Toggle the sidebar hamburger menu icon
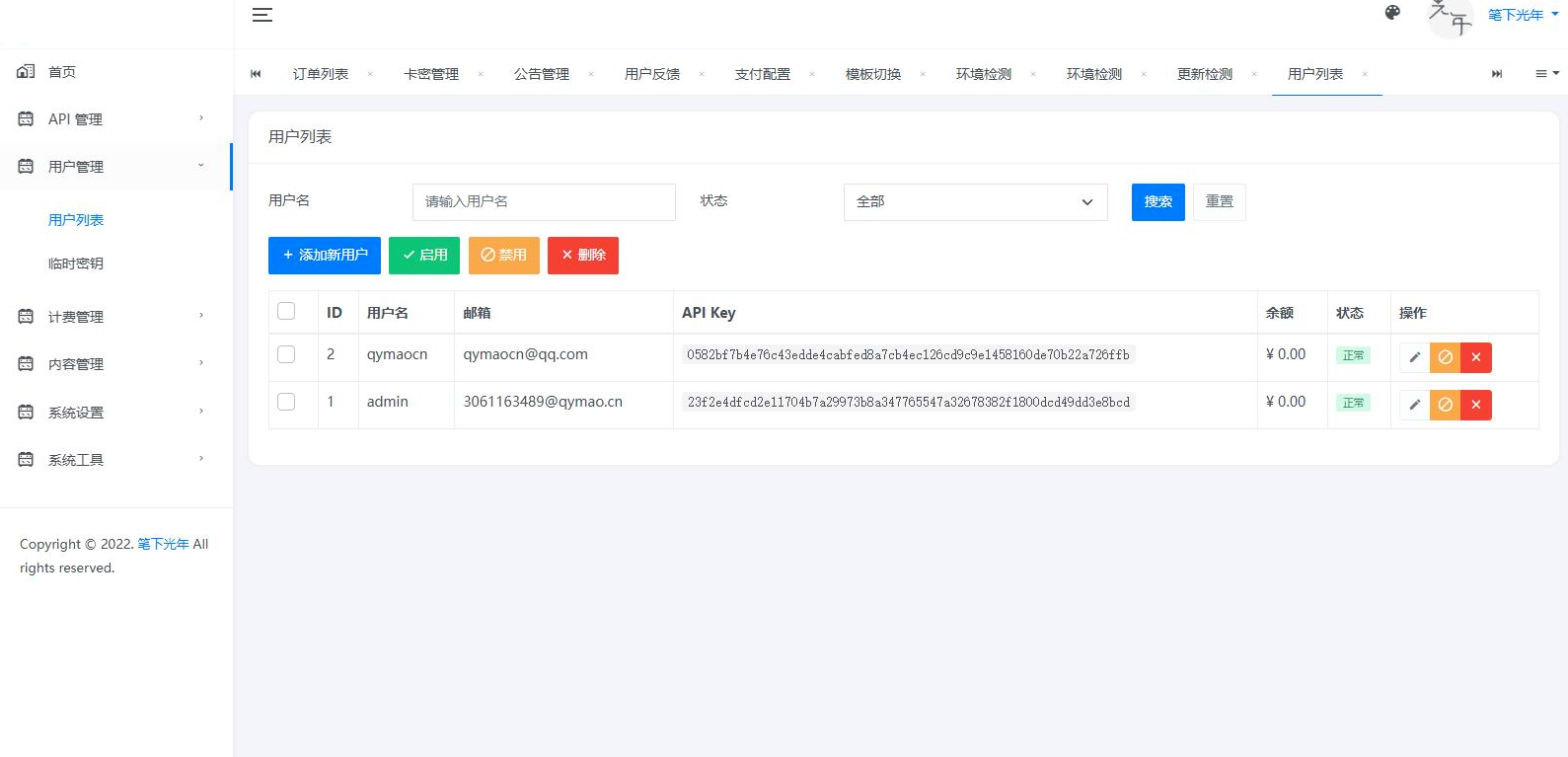1568x757 pixels. click(x=262, y=15)
